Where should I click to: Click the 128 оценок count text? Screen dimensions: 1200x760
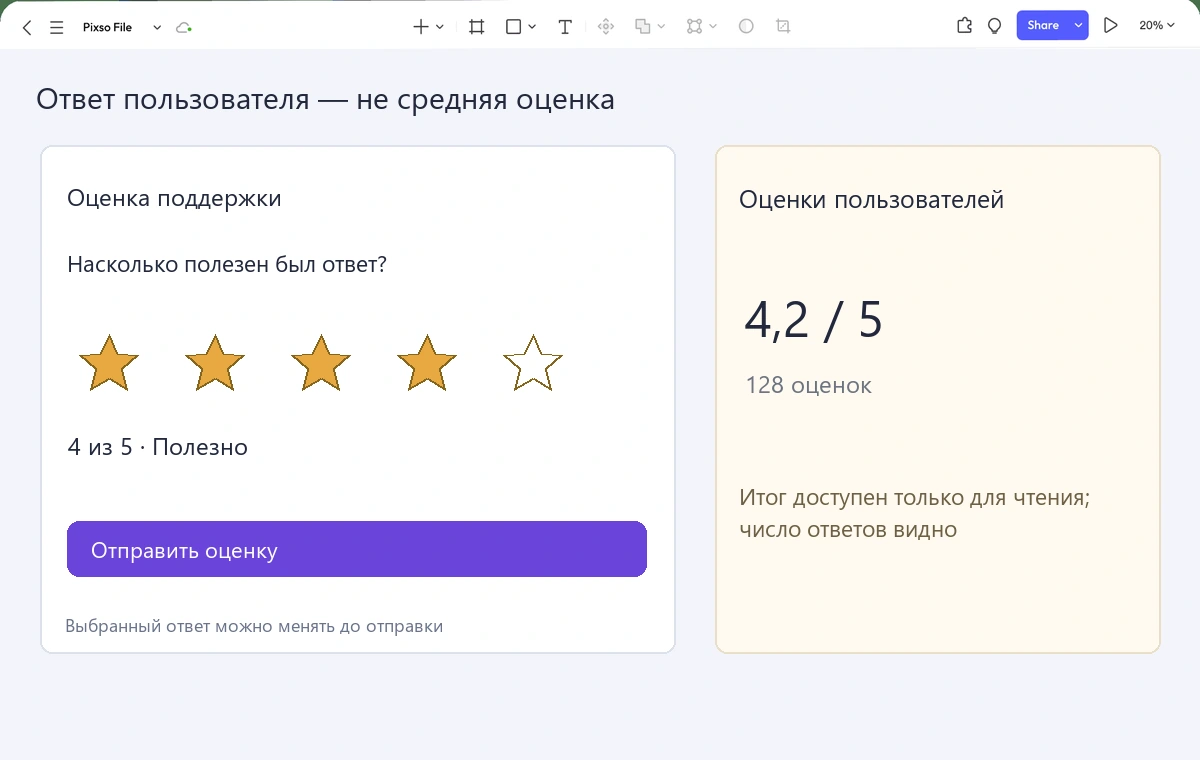click(808, 385)
